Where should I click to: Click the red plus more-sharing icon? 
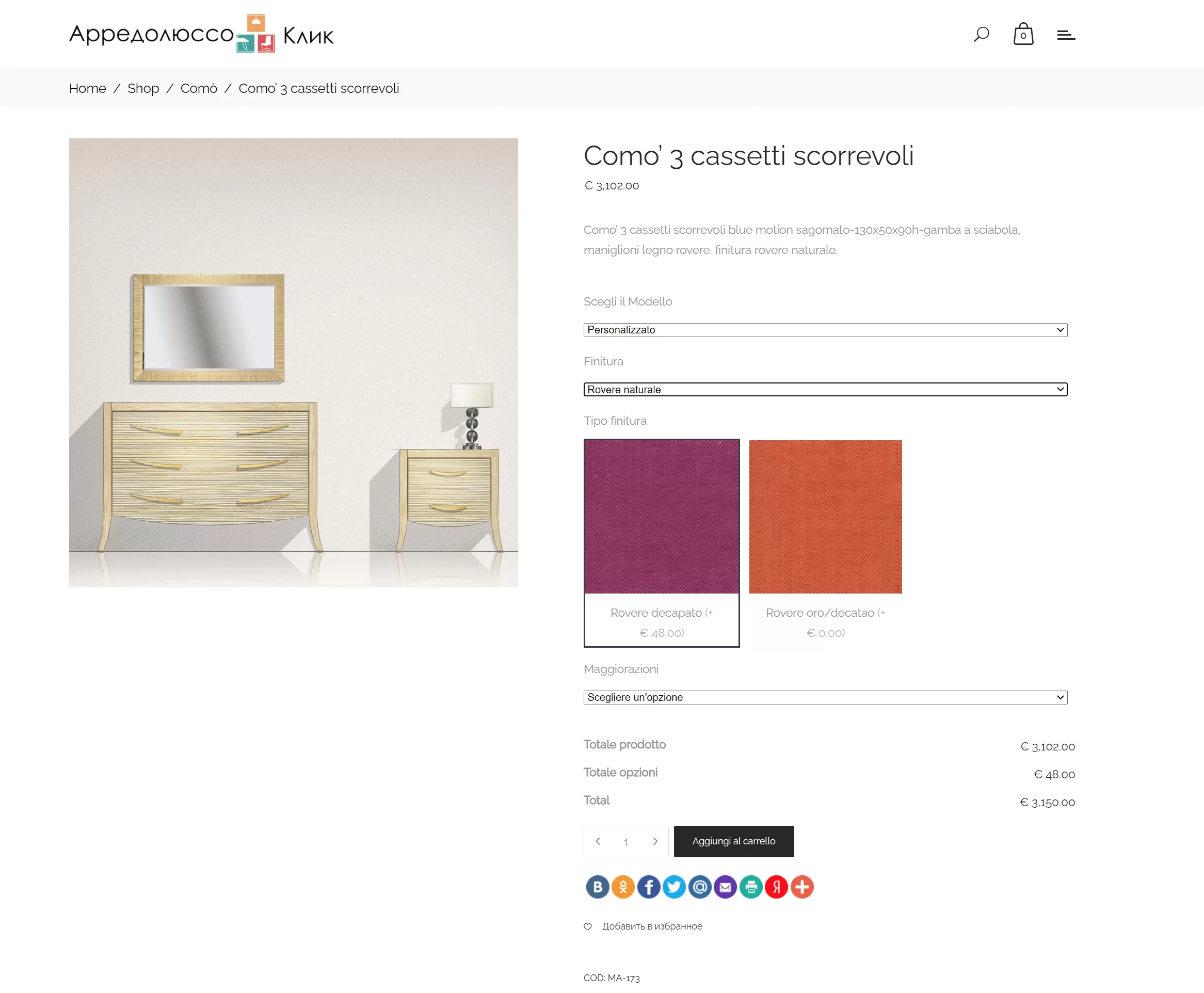click(802, 887)
